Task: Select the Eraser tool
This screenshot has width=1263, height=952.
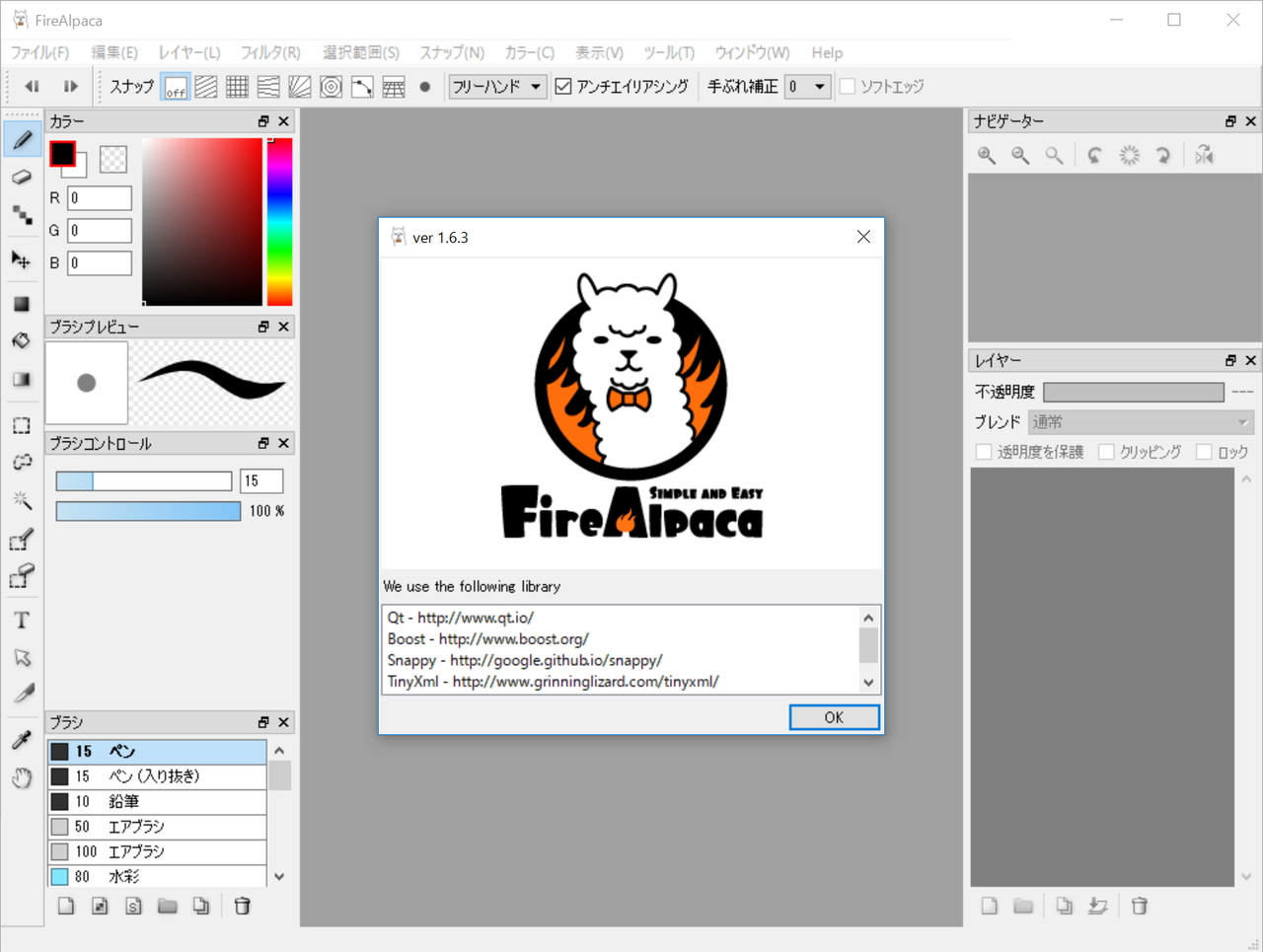Action: point(22,177)
